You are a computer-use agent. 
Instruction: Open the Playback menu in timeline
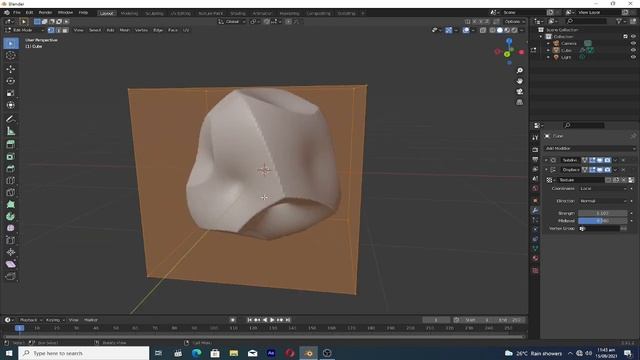coord(31,320)
